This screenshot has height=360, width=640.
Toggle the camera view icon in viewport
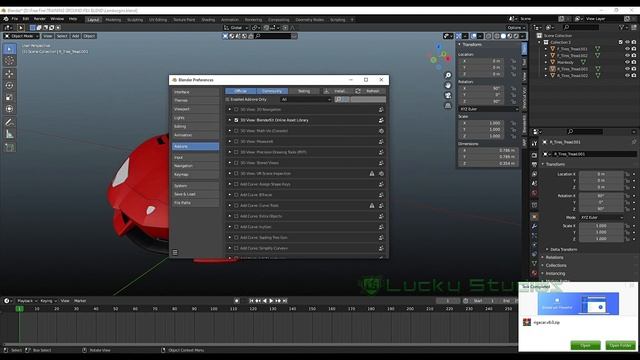tap(448, 96)
